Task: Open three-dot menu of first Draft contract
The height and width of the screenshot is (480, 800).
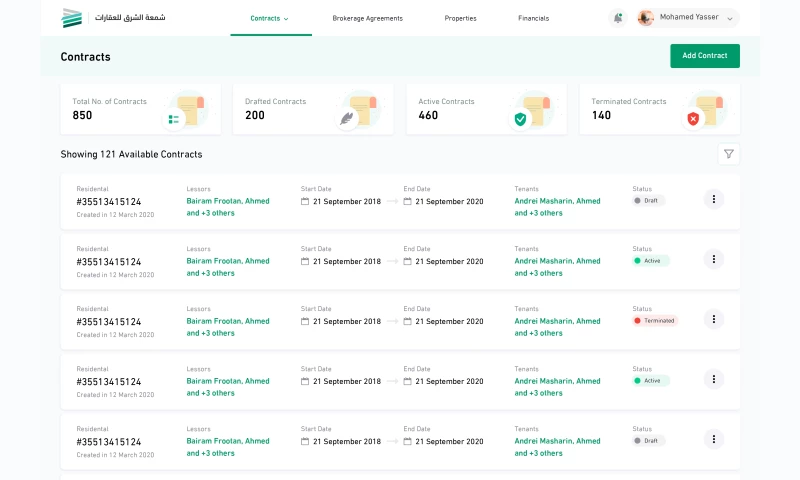Action: click(713, 199)
